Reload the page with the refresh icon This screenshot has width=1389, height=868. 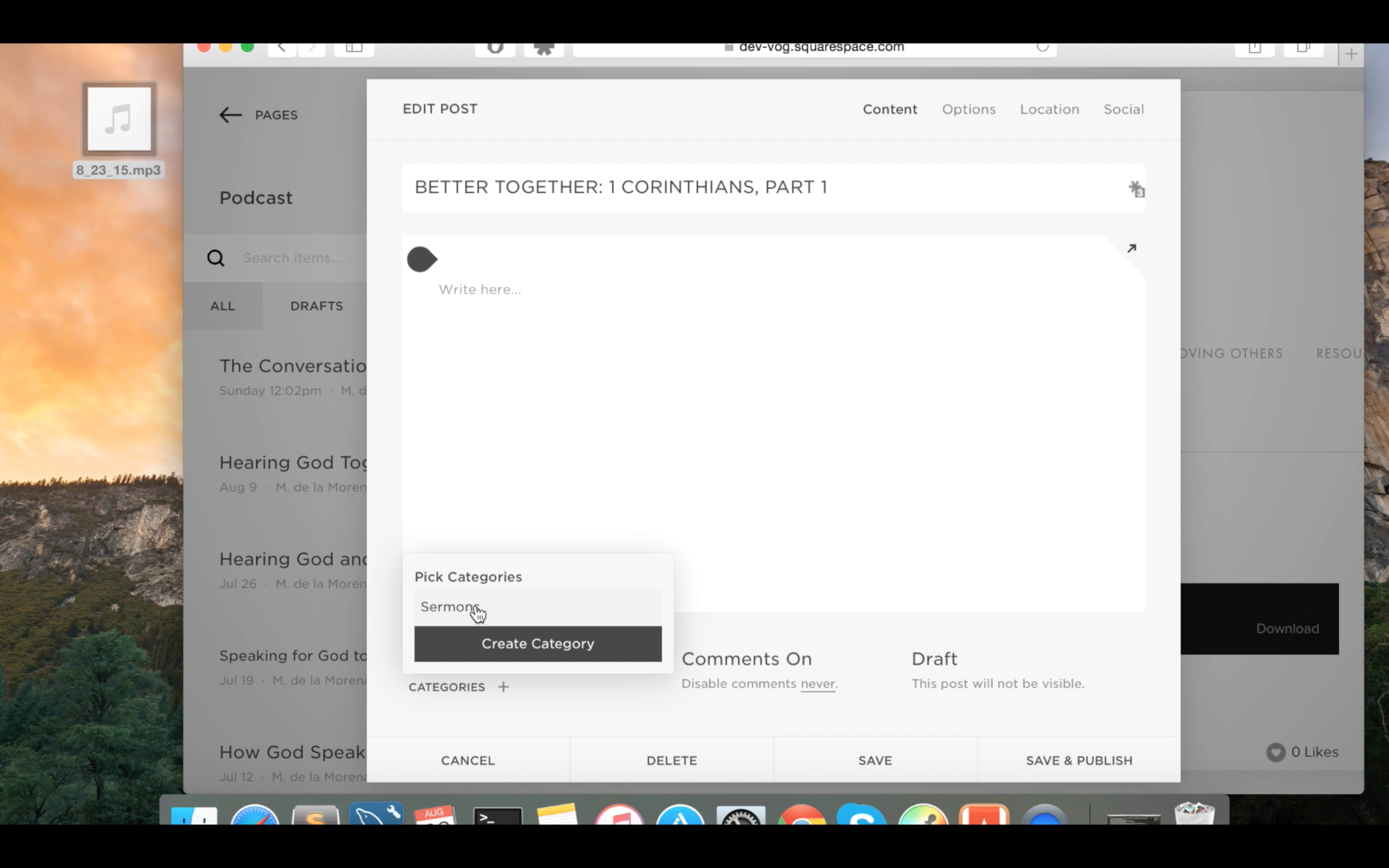pos(1042,47)
